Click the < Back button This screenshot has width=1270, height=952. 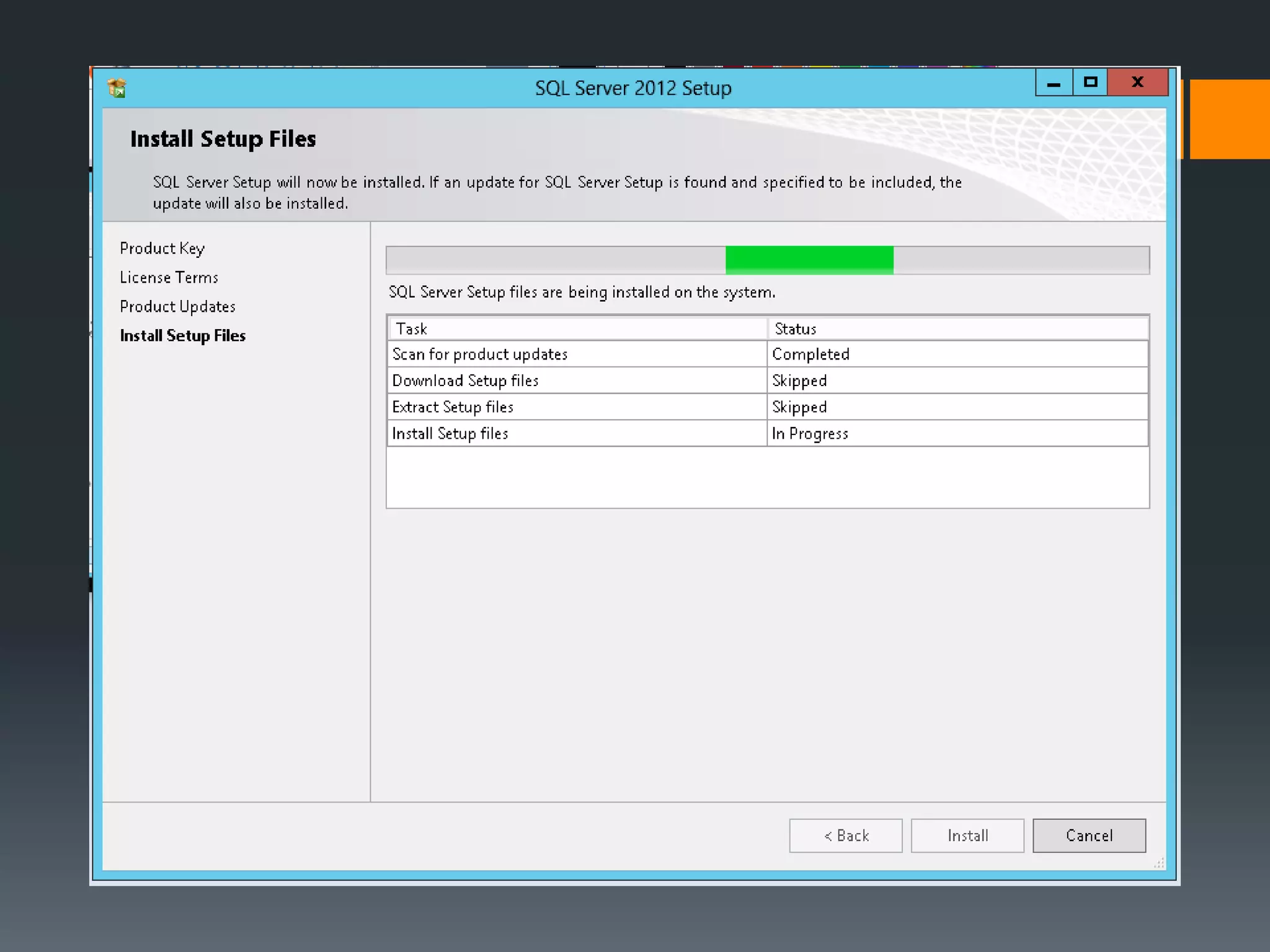pyautogui.click(x=845, y=835)
